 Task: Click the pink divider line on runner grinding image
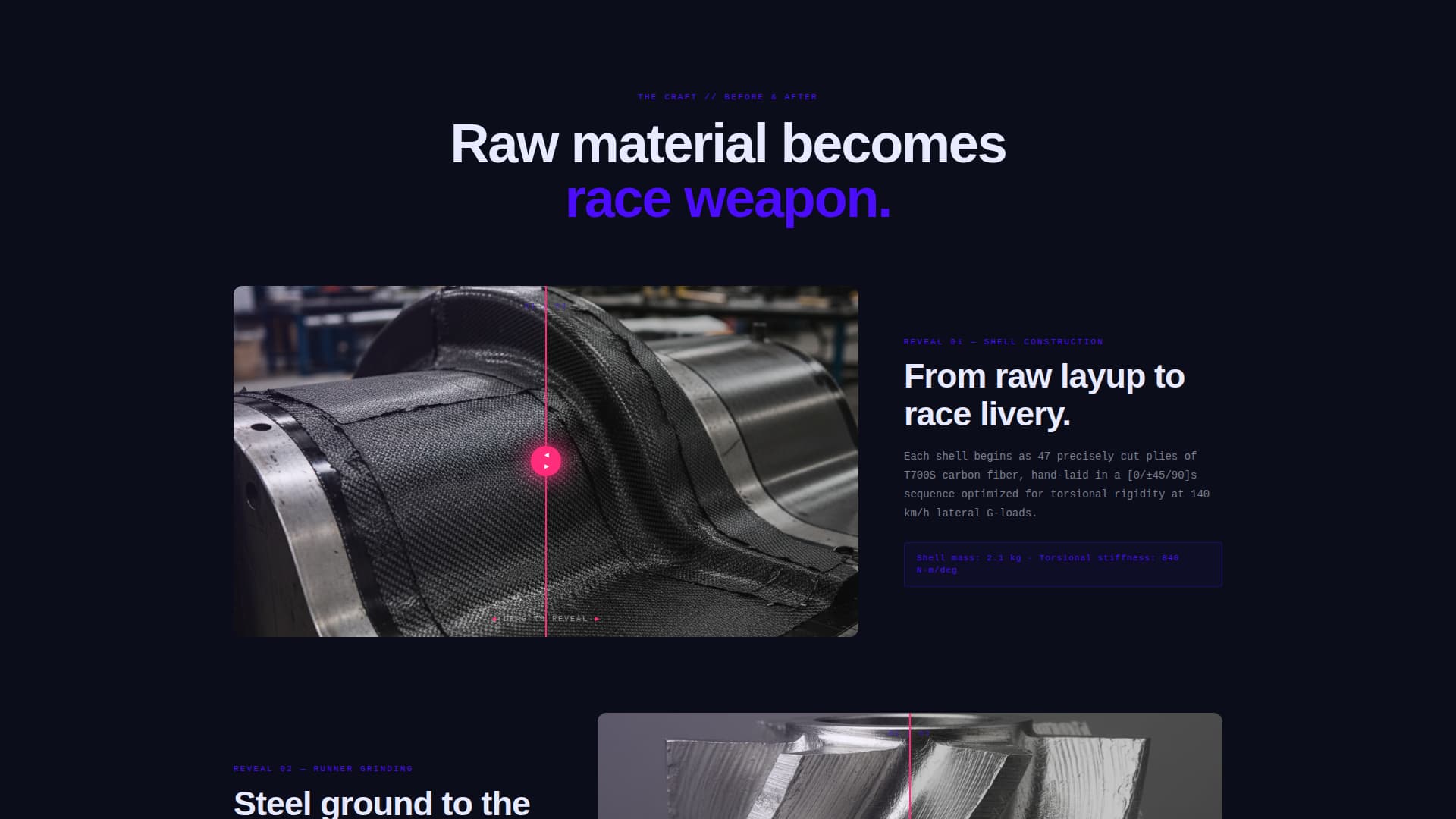pos(910,766)
